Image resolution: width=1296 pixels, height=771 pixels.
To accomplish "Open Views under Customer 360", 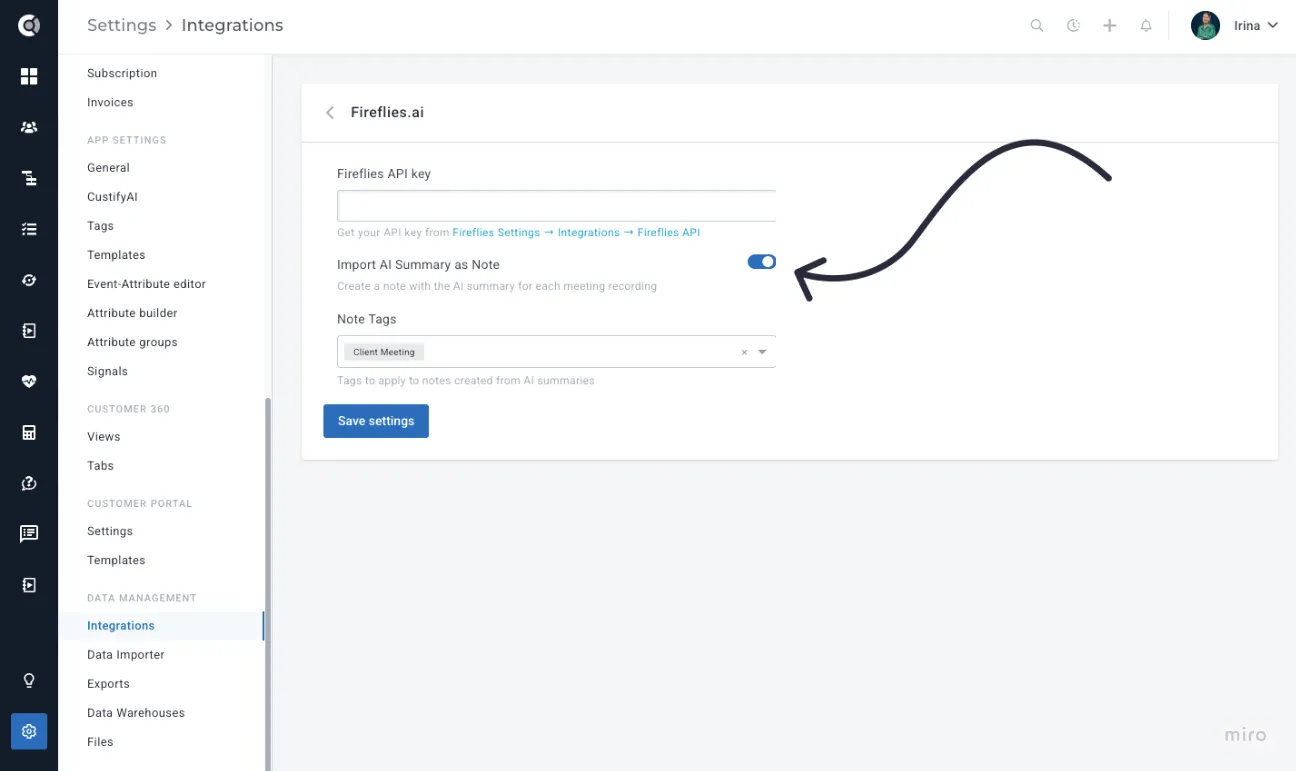I will tap(103, 437).
